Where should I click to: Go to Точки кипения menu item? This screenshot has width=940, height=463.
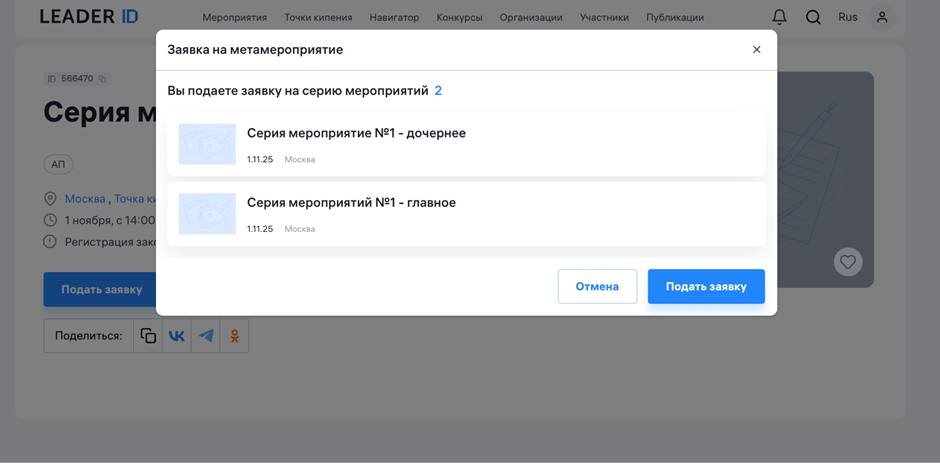coord(318,17)
